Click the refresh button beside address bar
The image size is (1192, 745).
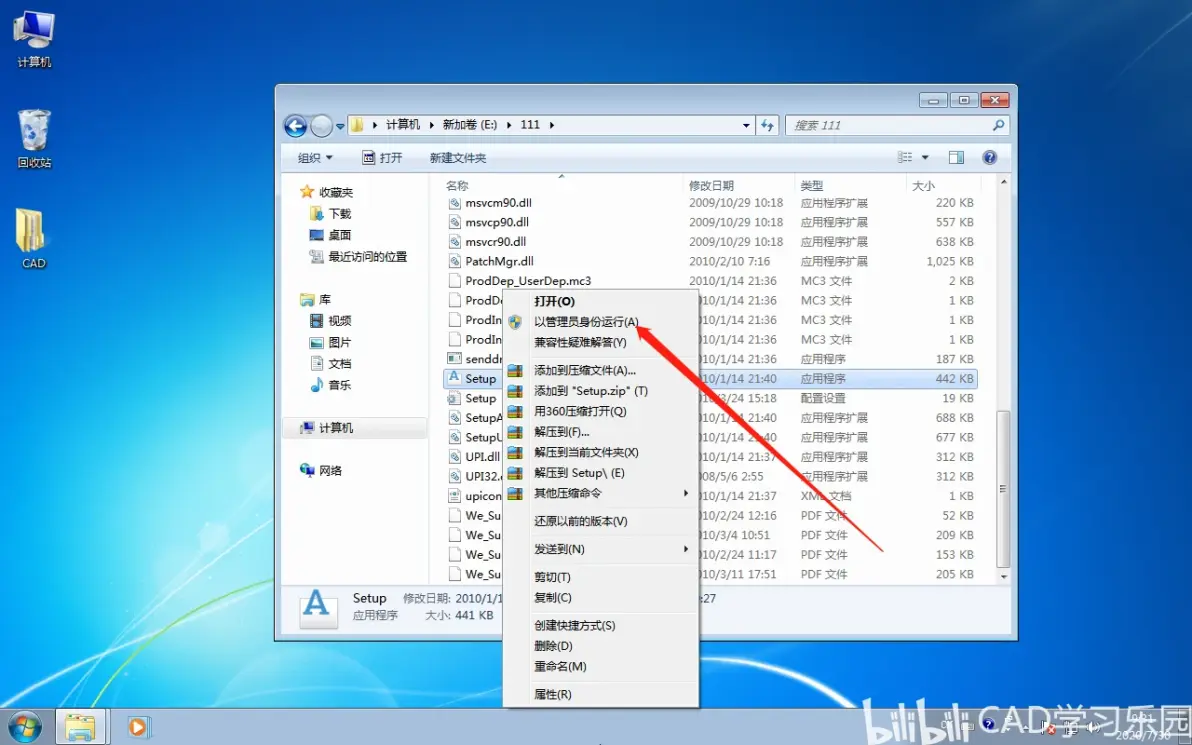(767, 125)
